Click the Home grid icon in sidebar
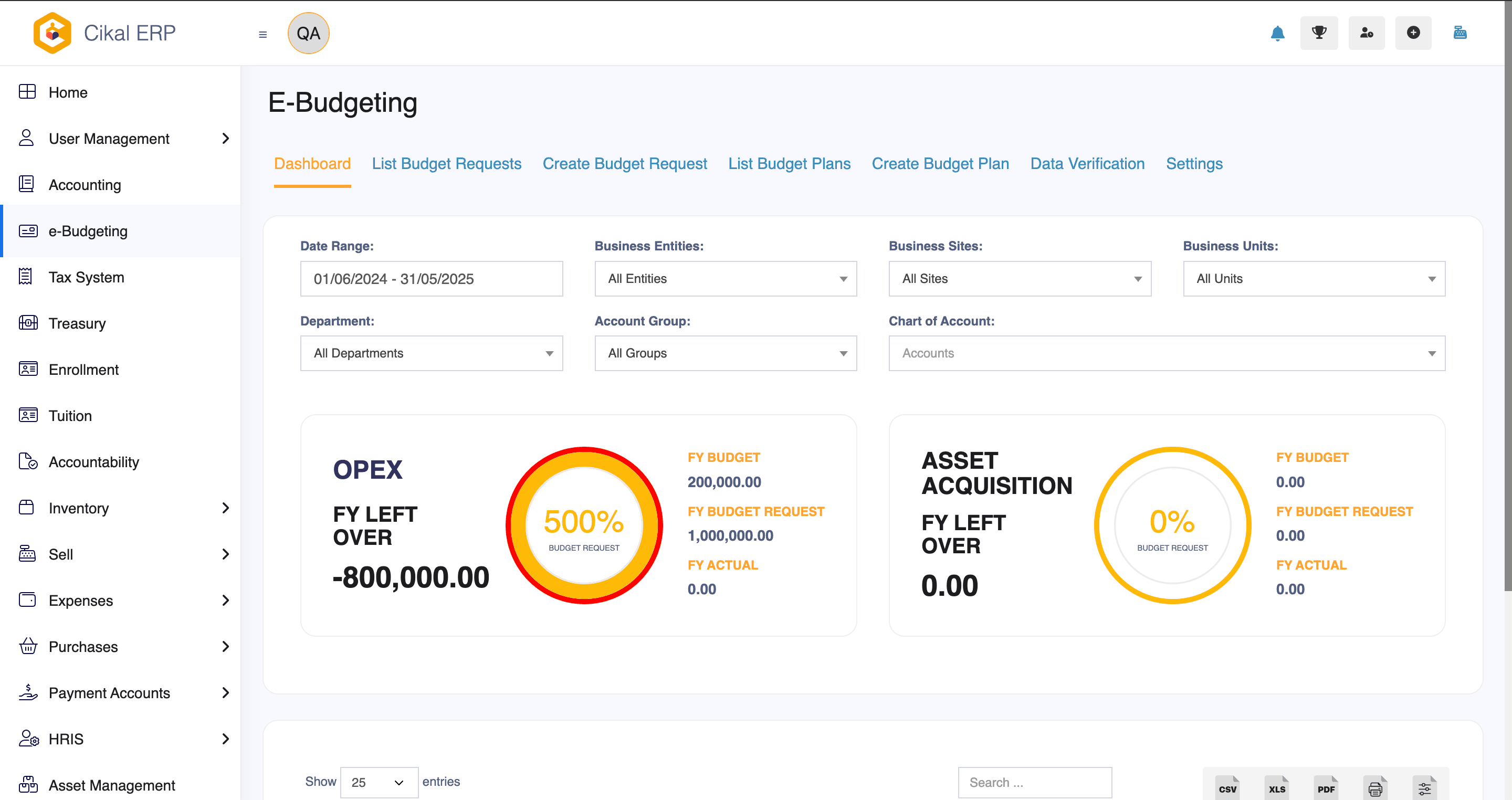The height and width of the screenshot is (800, 1512). (27, 92)
